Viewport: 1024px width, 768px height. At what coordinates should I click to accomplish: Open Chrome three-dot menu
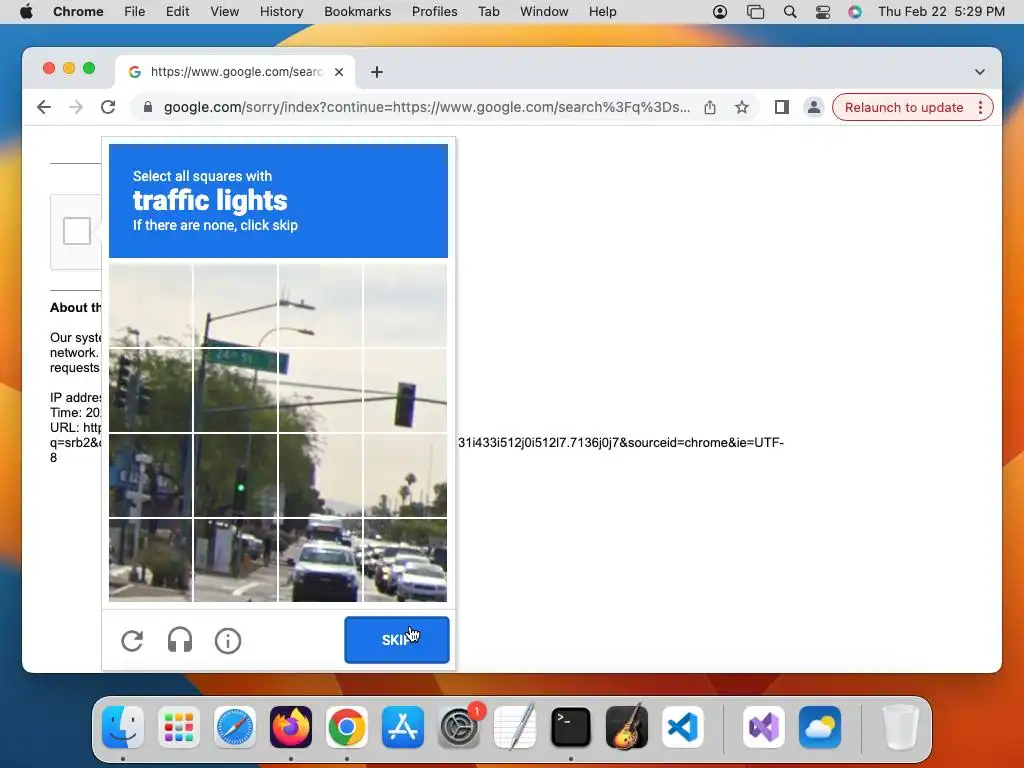click(x=980, y=107)
